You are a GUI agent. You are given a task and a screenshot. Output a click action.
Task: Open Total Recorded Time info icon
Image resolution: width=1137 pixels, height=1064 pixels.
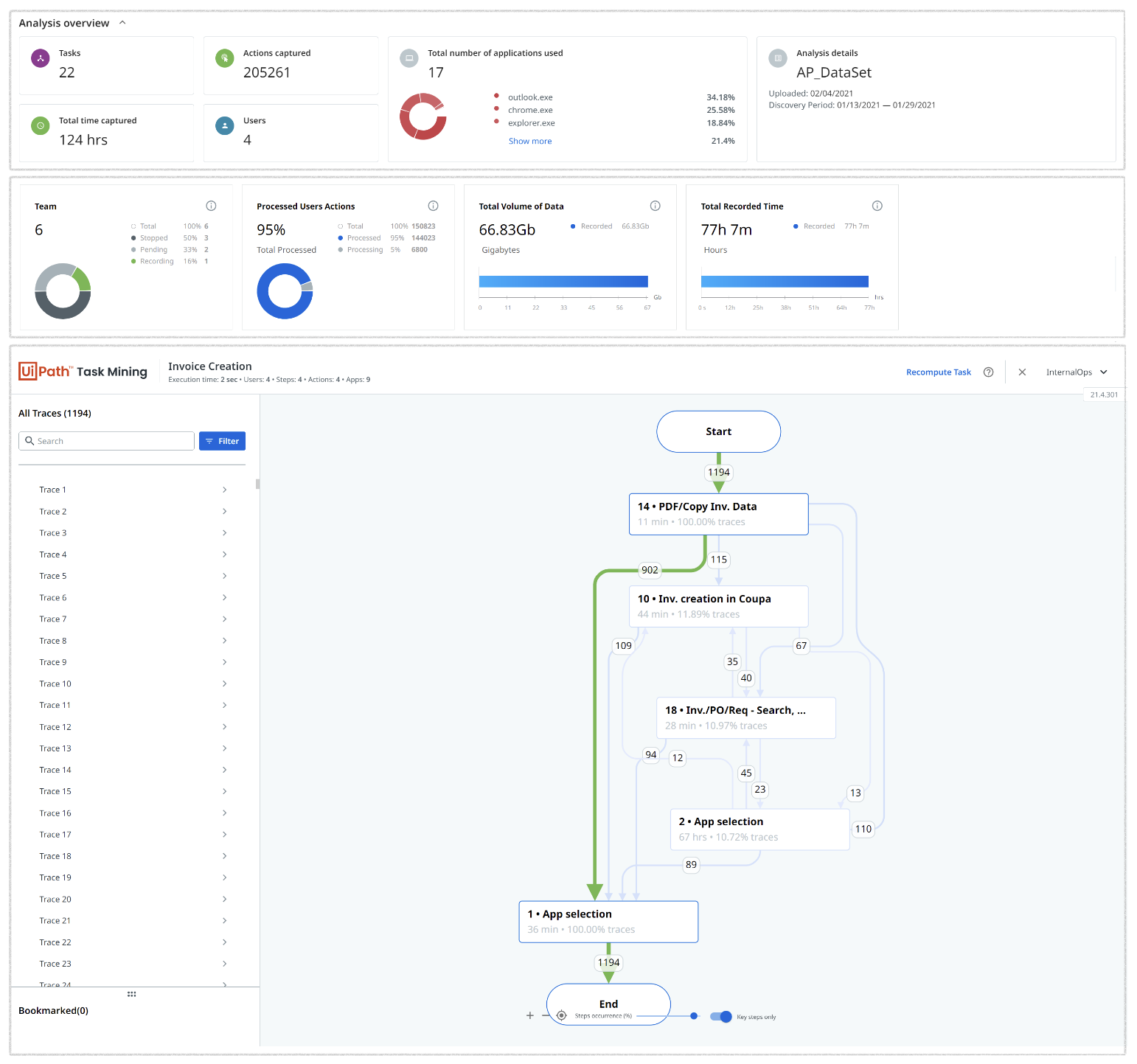877,206
